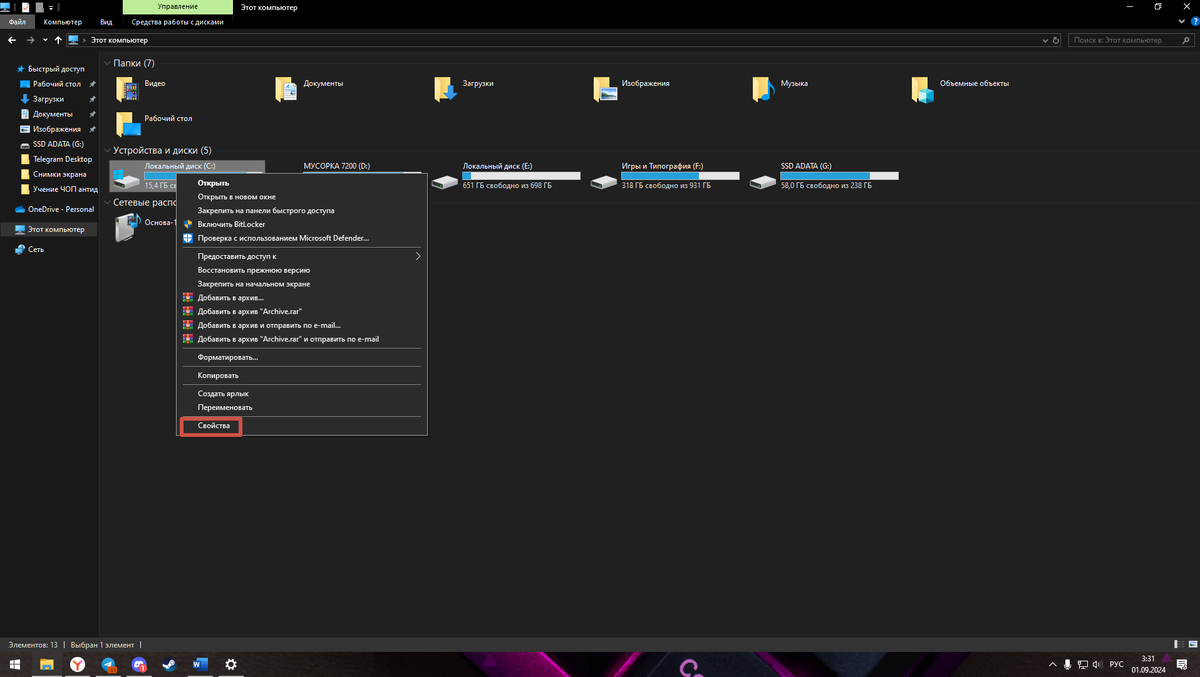Viewport: 1200px width, 677px height.
Task: Open the address bar history dropdown
Action: click(1046, 40)
